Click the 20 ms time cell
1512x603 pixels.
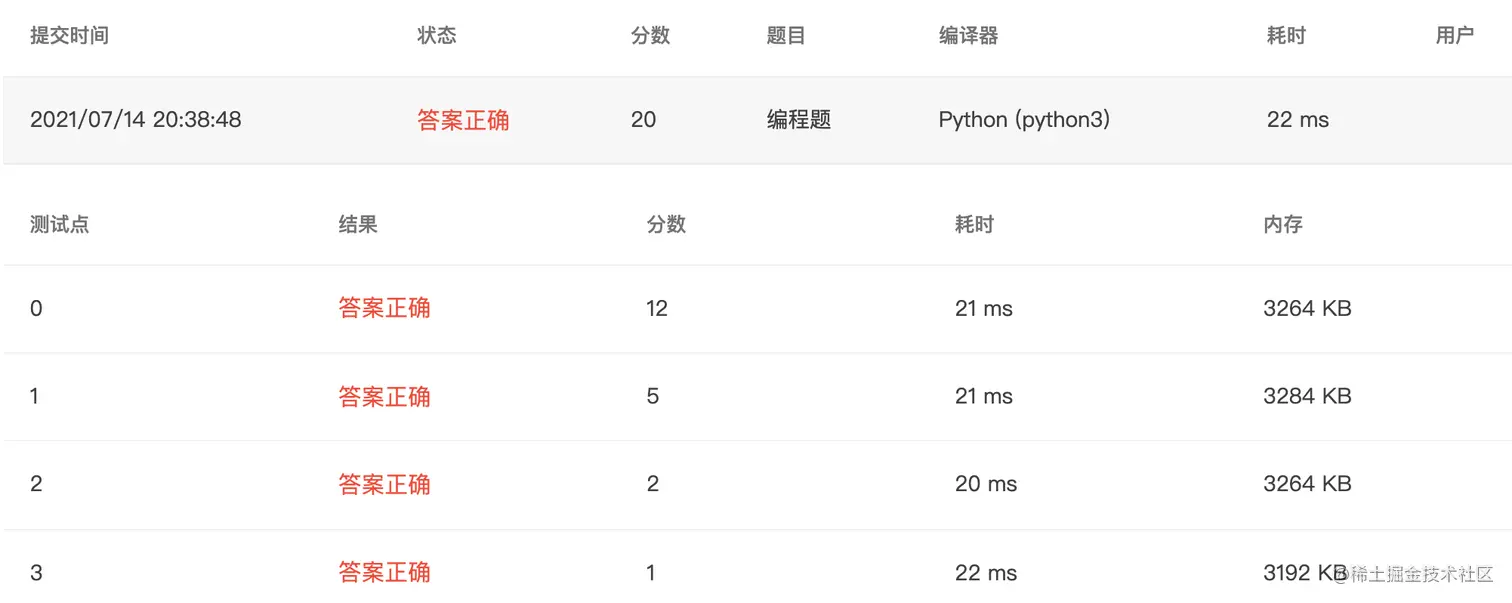986,484
